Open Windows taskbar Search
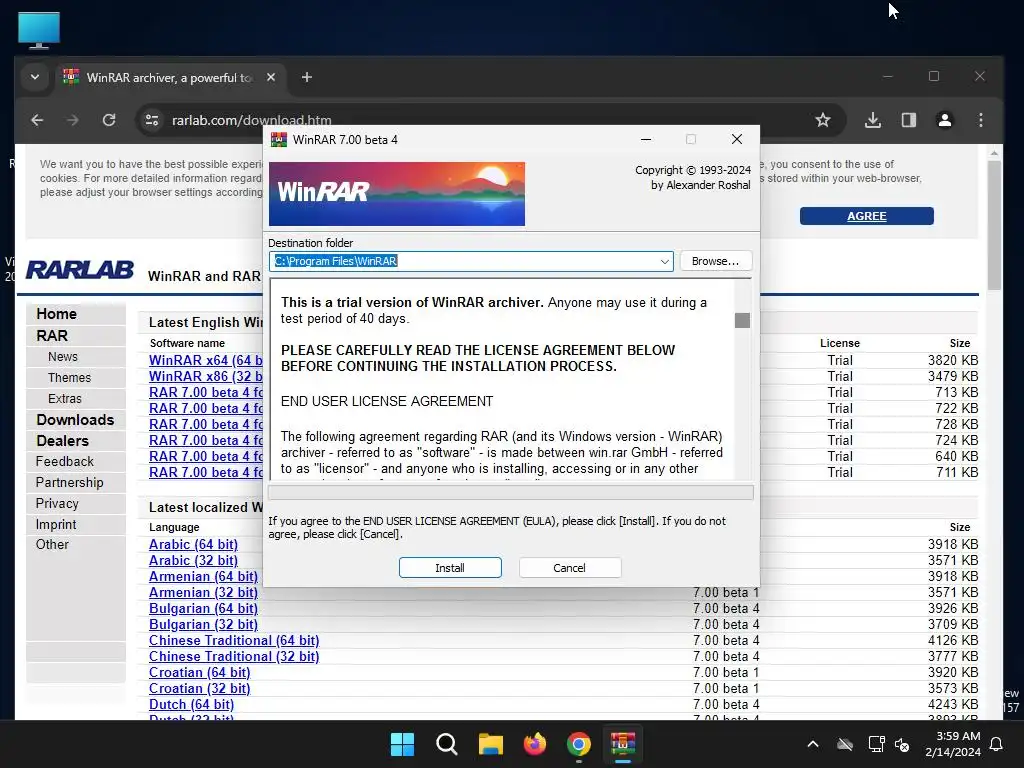 [447, 744]
